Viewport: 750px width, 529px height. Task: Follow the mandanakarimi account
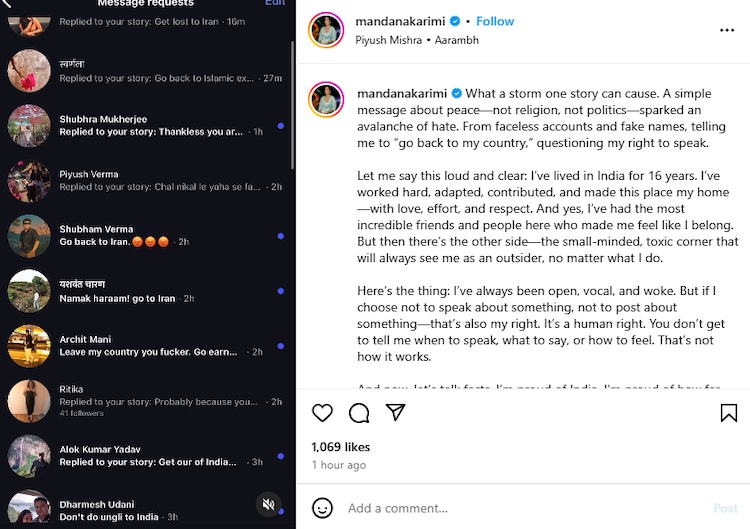click(x=495, y=21)
